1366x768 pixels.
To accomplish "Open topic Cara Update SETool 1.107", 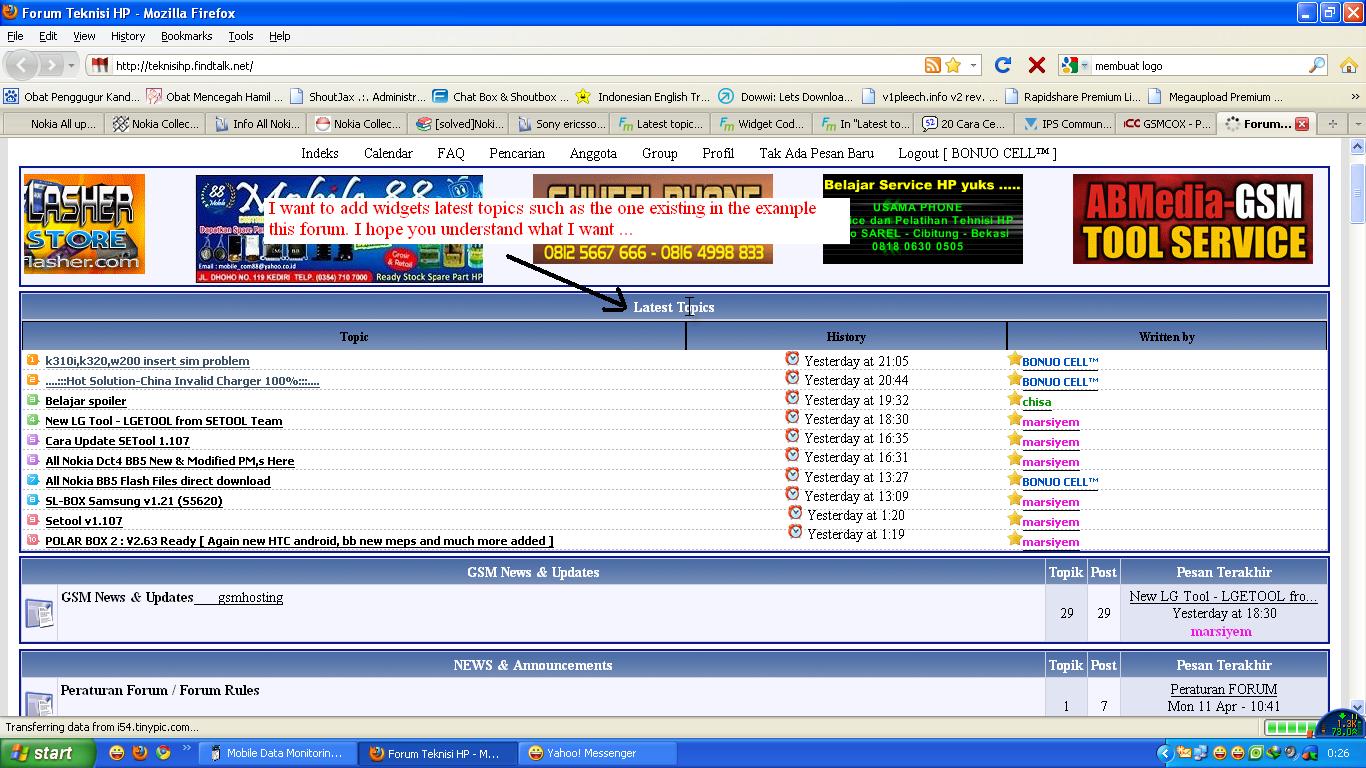I will [117, 441].
